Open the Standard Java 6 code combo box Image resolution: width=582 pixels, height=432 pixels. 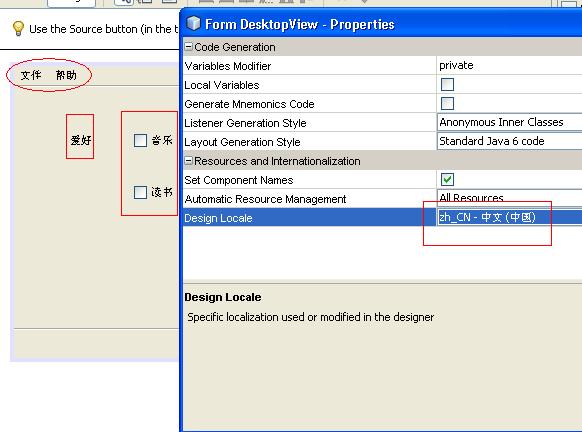509,141
